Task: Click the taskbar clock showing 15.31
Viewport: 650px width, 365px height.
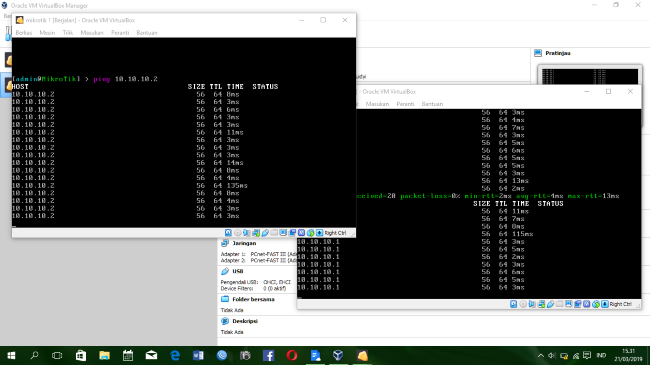Action: 628,355
